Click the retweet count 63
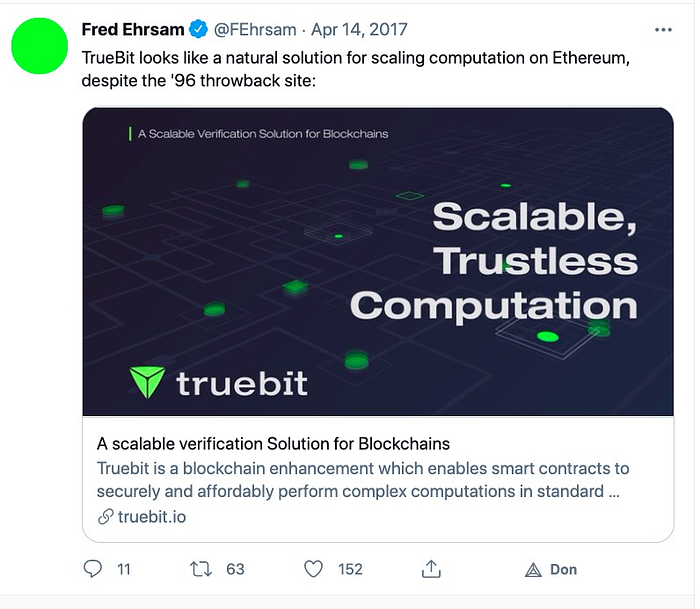Screen dimensions: 700x609 pyautogui.click(x=235, y=569)
